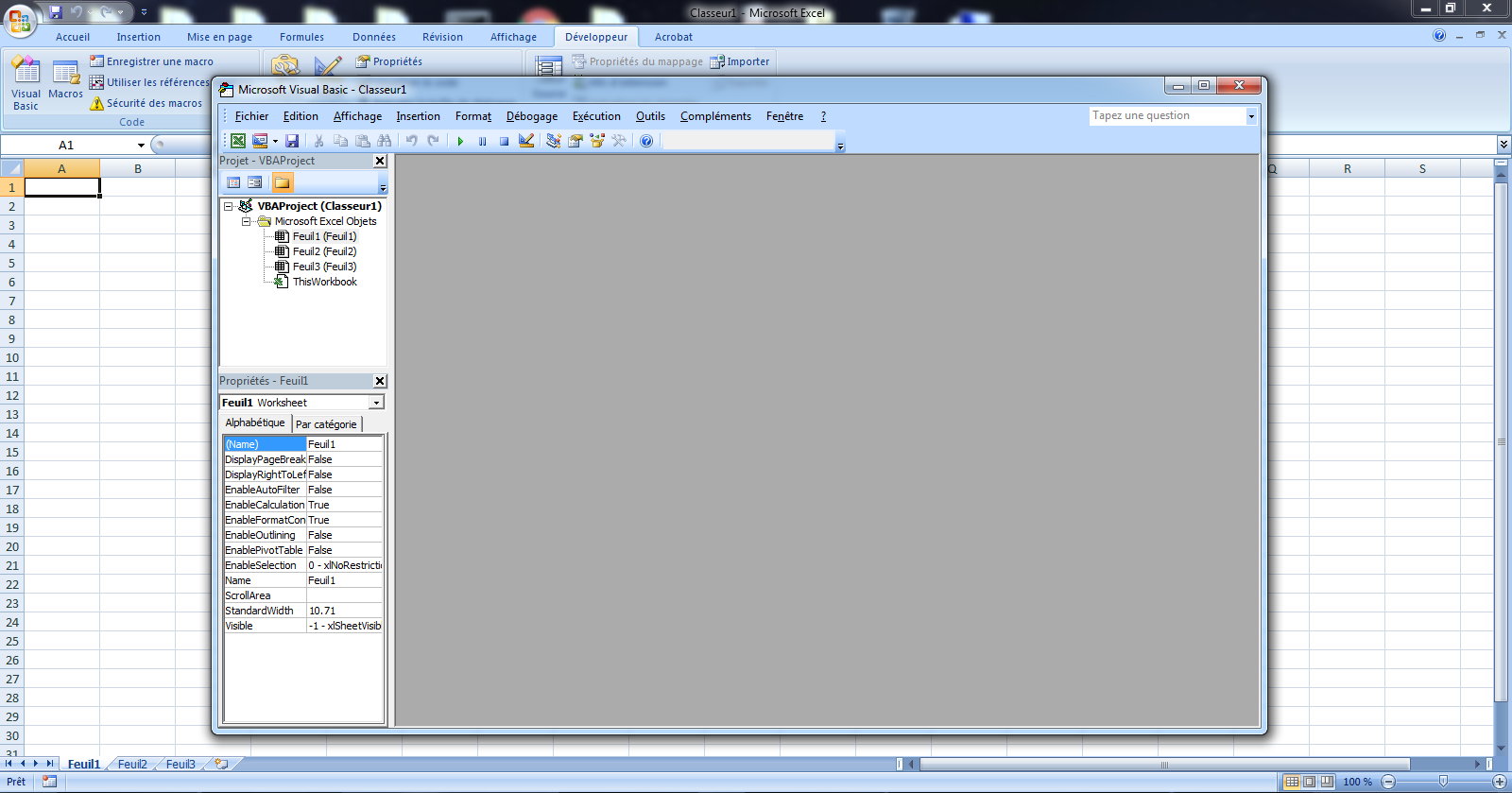Toggle Folders view in Project panel
Viewport: 1512px width, 793px height.
[283, 182]
